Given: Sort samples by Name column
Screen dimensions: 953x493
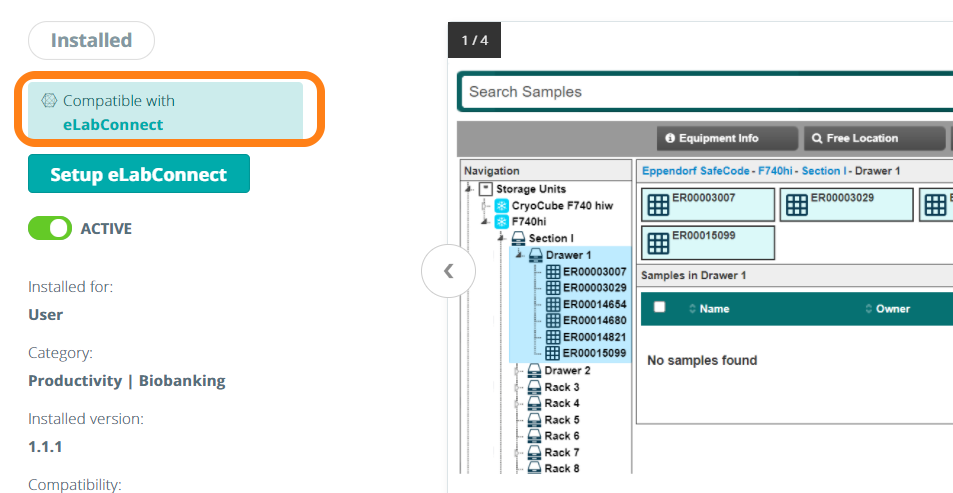Looking at the screenshot, I should pos(714,309).
